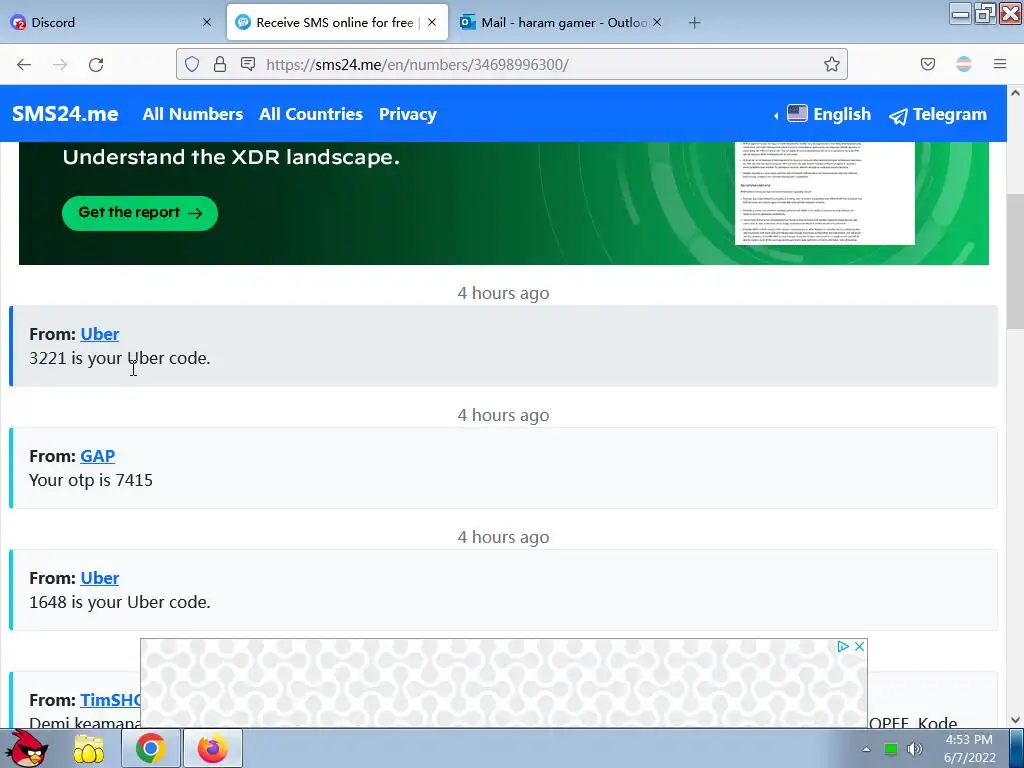This screenshot has height=768, width=1024.
Task: Click the AdChoices triangle icon
Action: tap(843, 646)
